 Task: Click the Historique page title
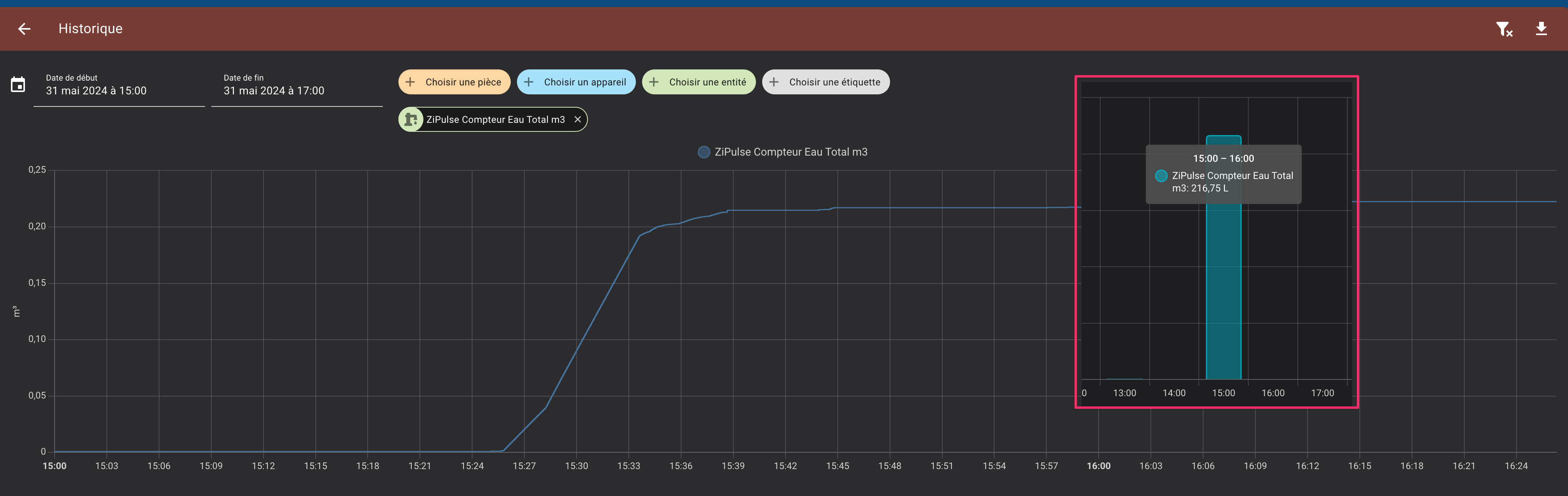[x=90, y=28]
